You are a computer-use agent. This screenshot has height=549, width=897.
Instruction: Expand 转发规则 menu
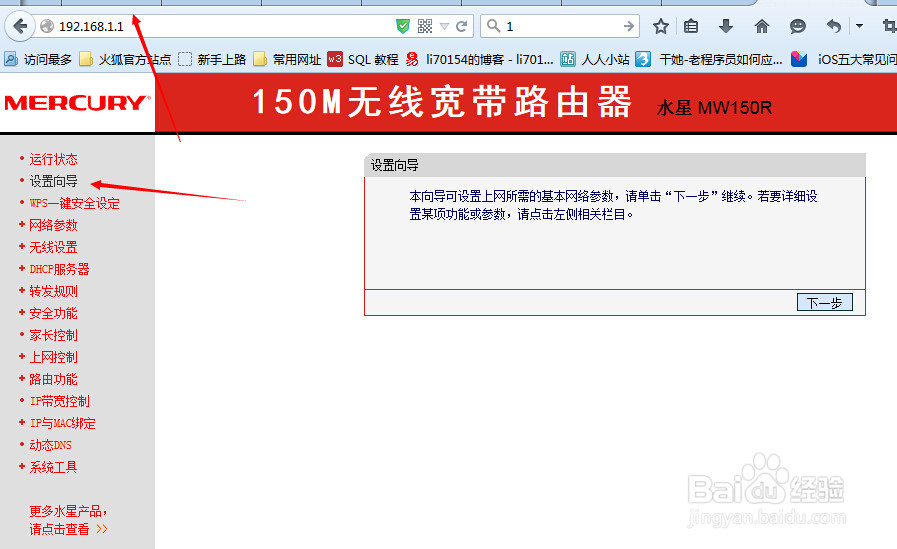[x=53, y=291]
